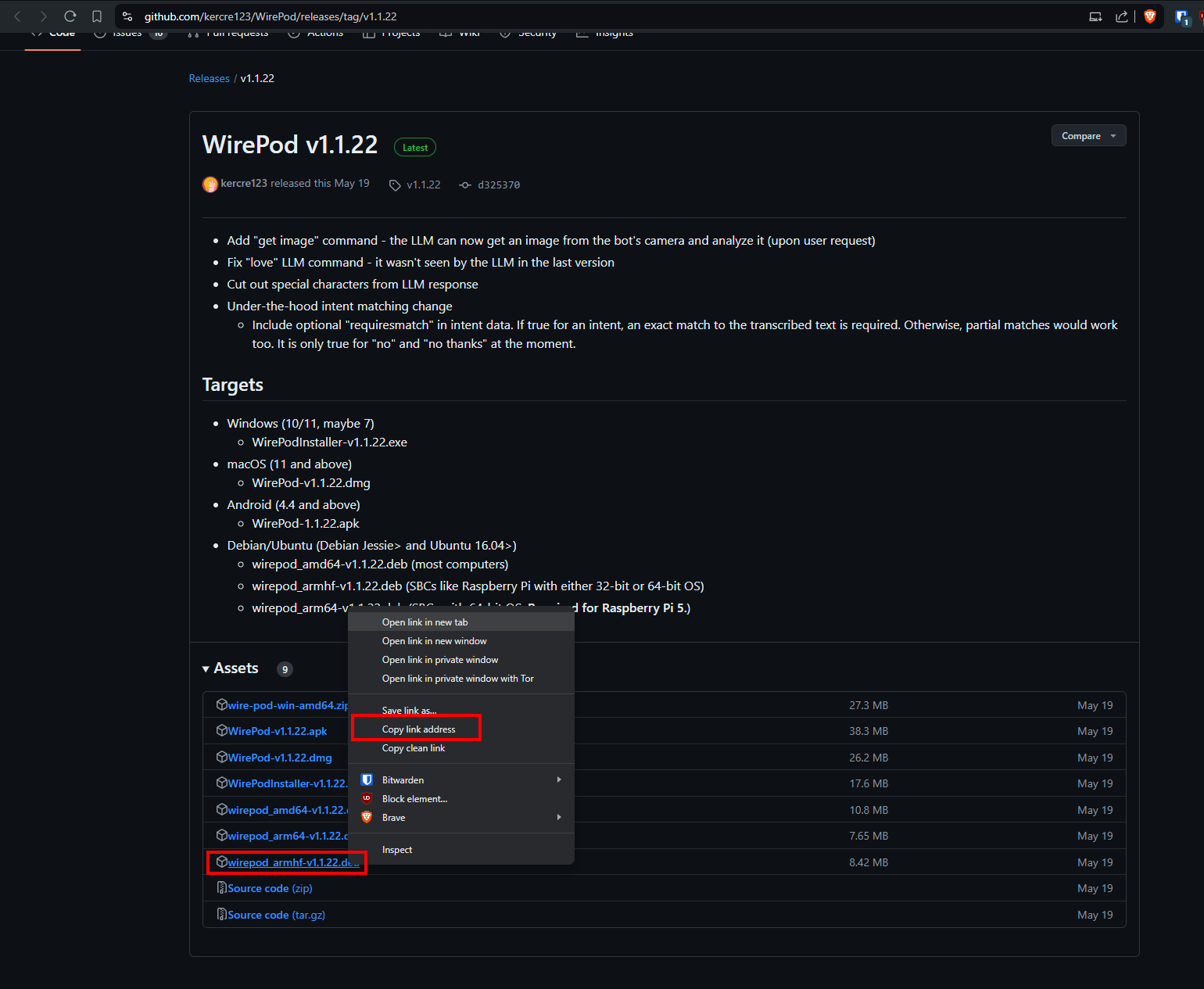Go forward using the browser arrow
The width and height of the screenshot is (1204, 989).
tap(43, 16)
